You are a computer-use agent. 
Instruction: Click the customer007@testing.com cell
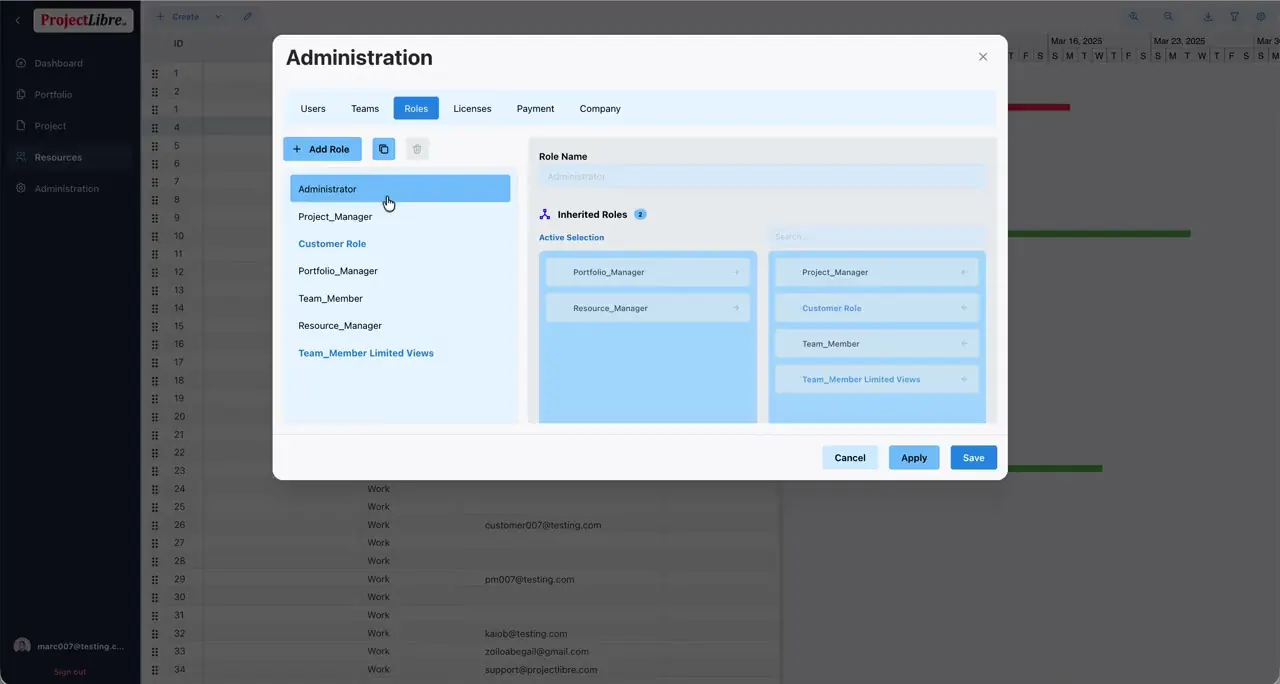coord(543,525)
